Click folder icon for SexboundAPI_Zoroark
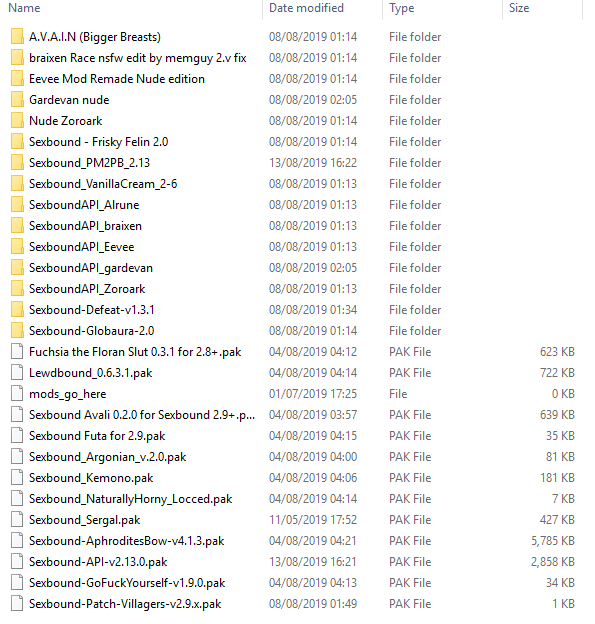 [x=17, y=289]
